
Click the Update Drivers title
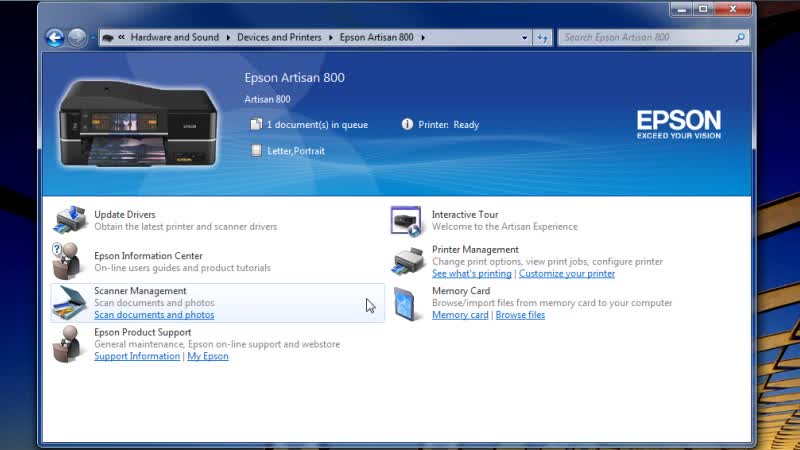(x=124, y=214)
